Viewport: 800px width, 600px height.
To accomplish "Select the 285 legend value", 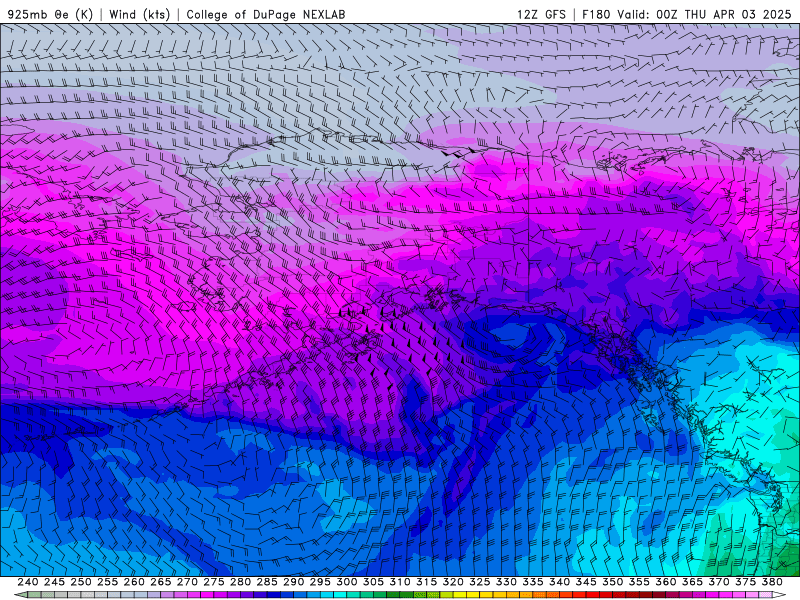I will [267, 582].
